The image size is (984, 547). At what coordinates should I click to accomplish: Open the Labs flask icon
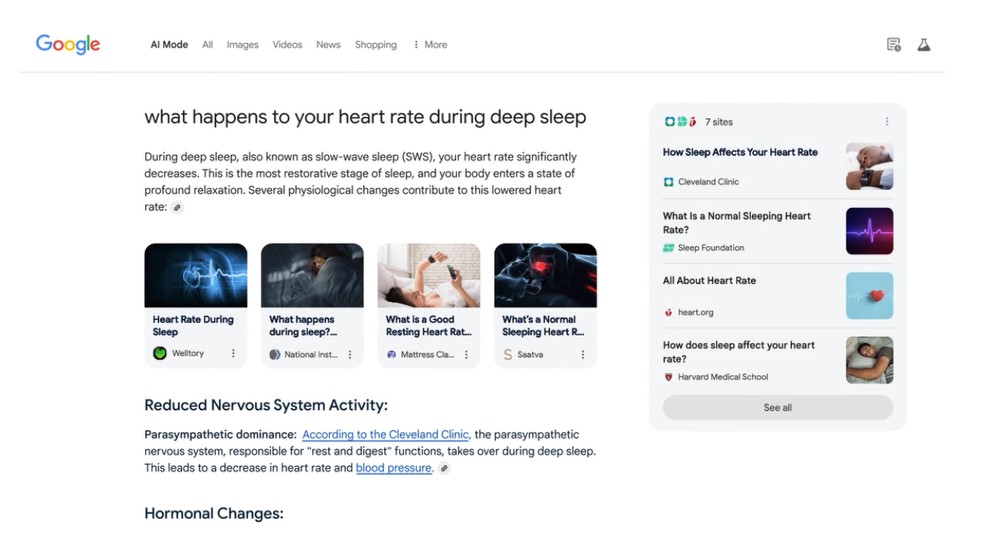[x=924, y=45]
